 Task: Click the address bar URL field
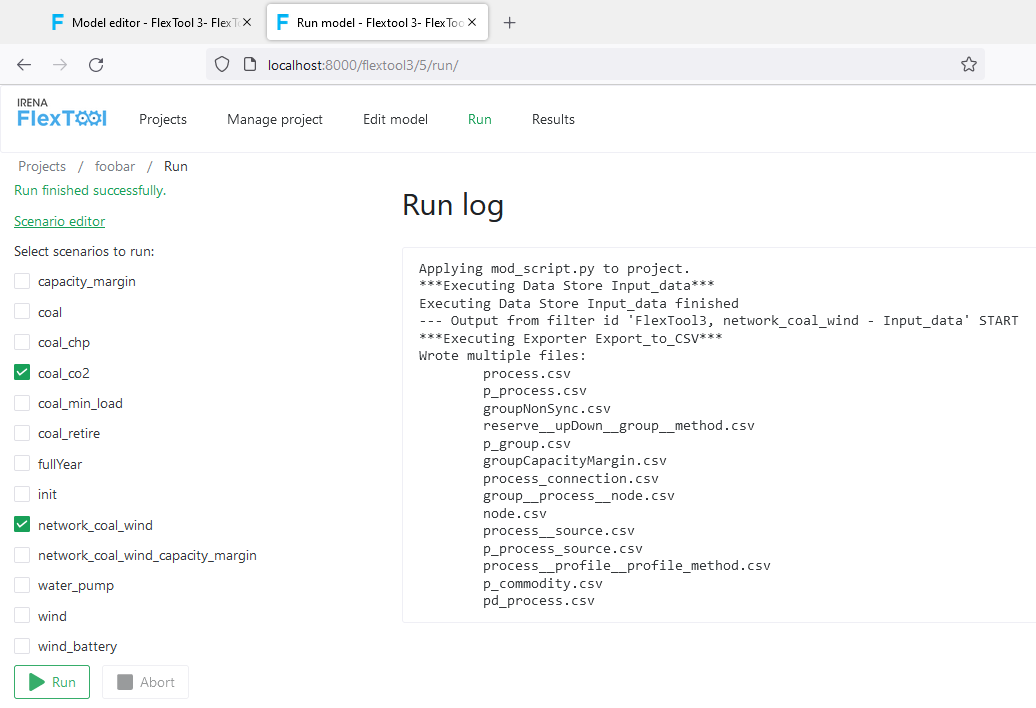[x=595, y=65]
